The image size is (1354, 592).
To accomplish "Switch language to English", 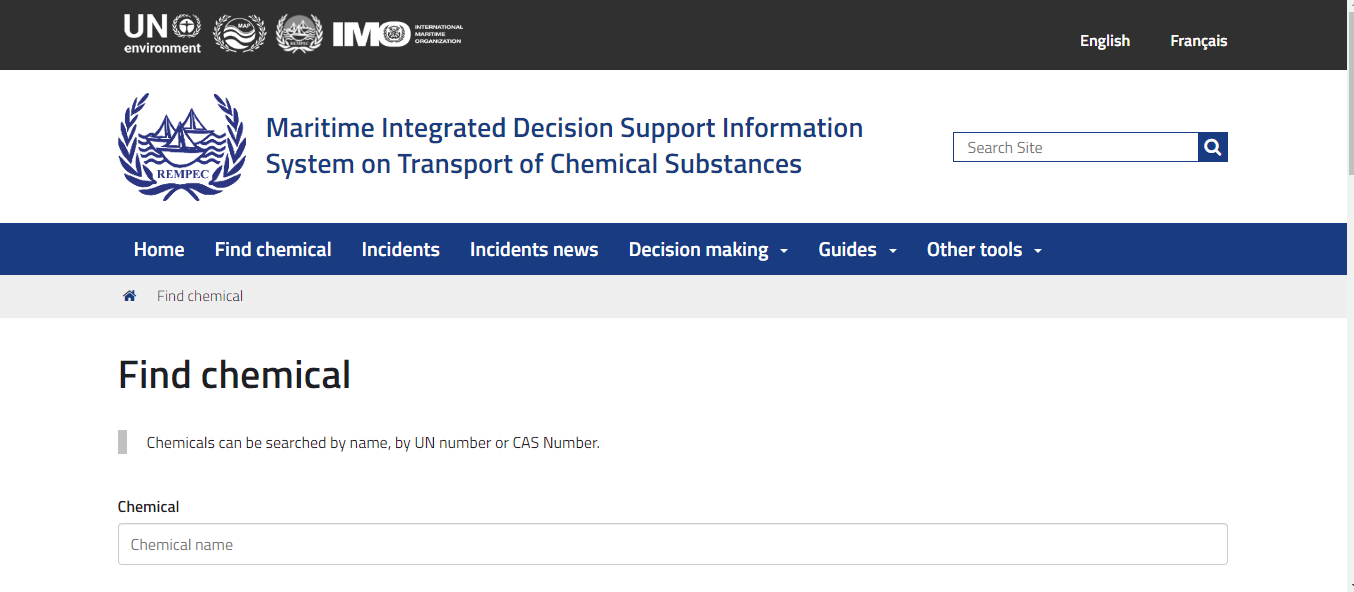I will (x=1104, y=41).
